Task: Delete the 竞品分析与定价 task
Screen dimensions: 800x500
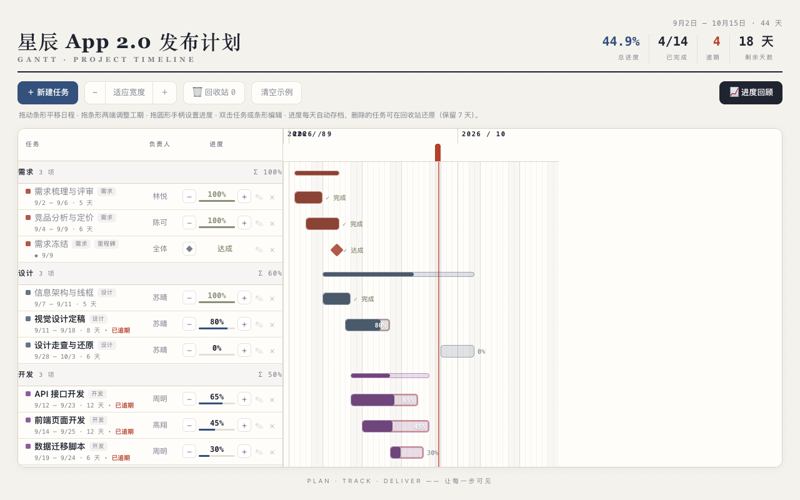Action: click(x=272, y=223)
